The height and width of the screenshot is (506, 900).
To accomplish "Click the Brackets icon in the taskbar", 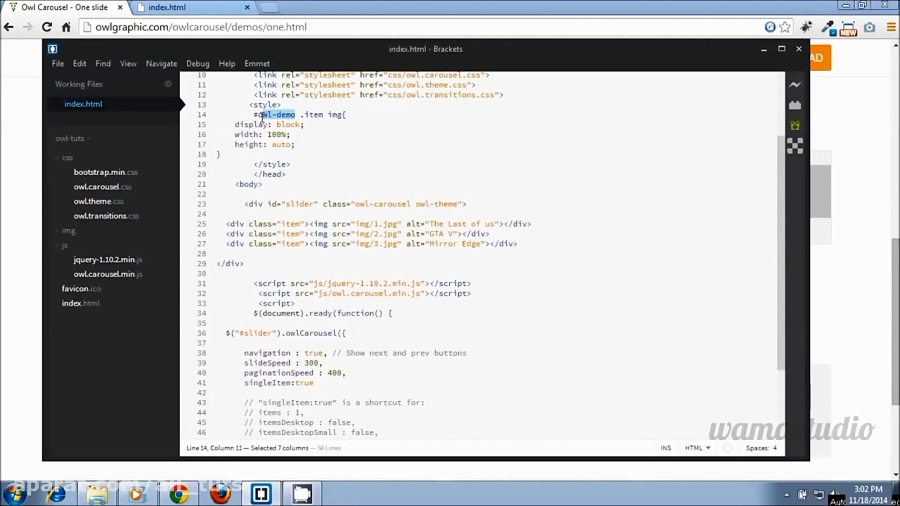I will tap(261, 494).
